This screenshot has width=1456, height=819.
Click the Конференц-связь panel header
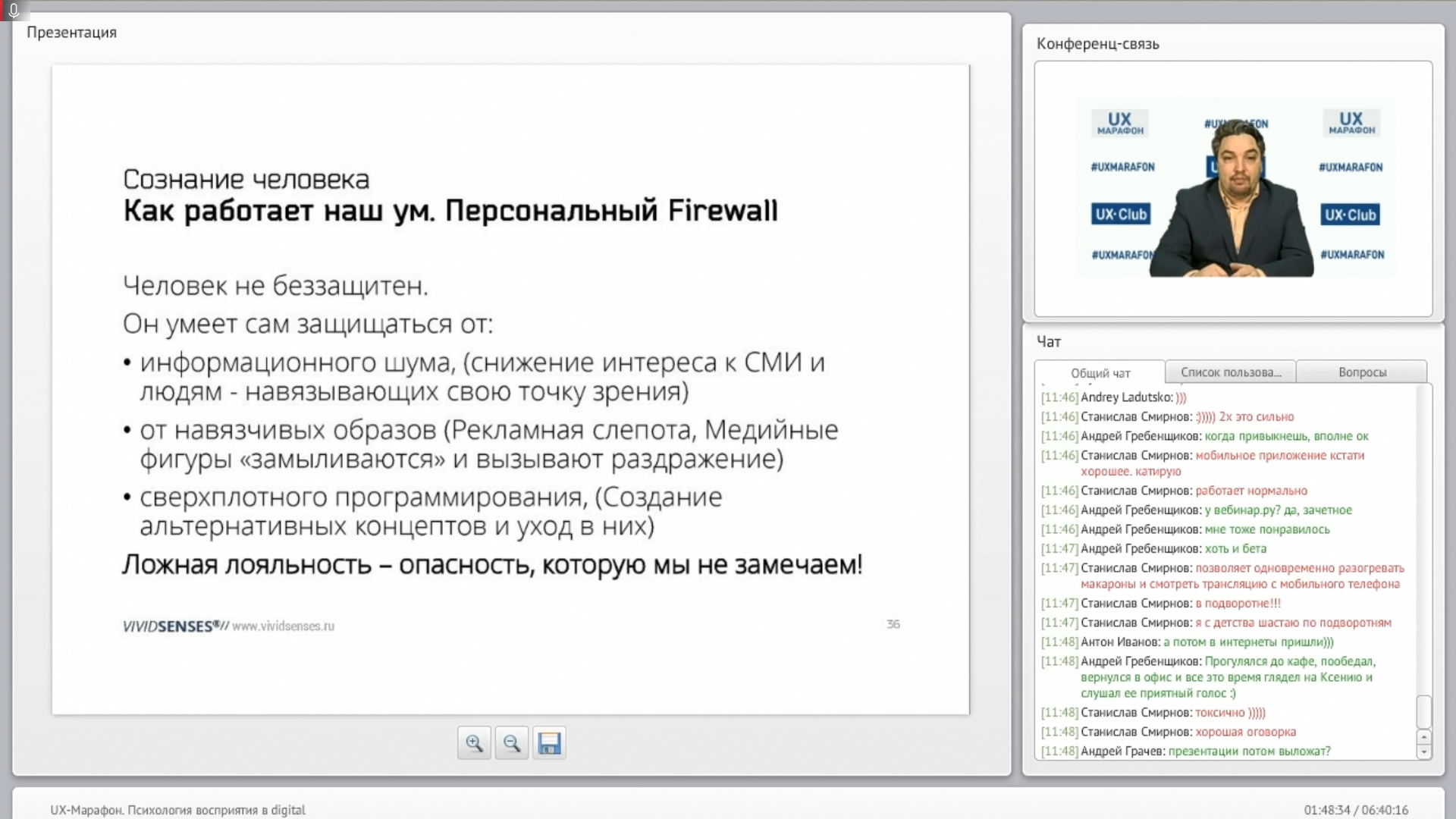[1097, 44]
